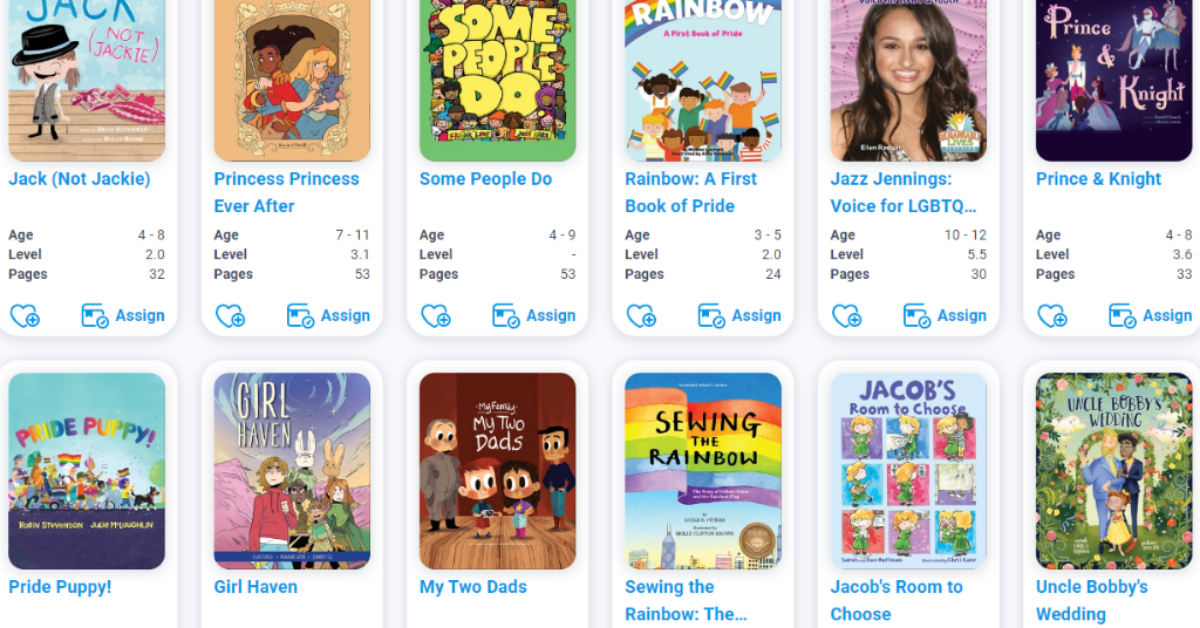
Task: Click assign icon for Jack (Not Jackie)
Action: point(95,316)
